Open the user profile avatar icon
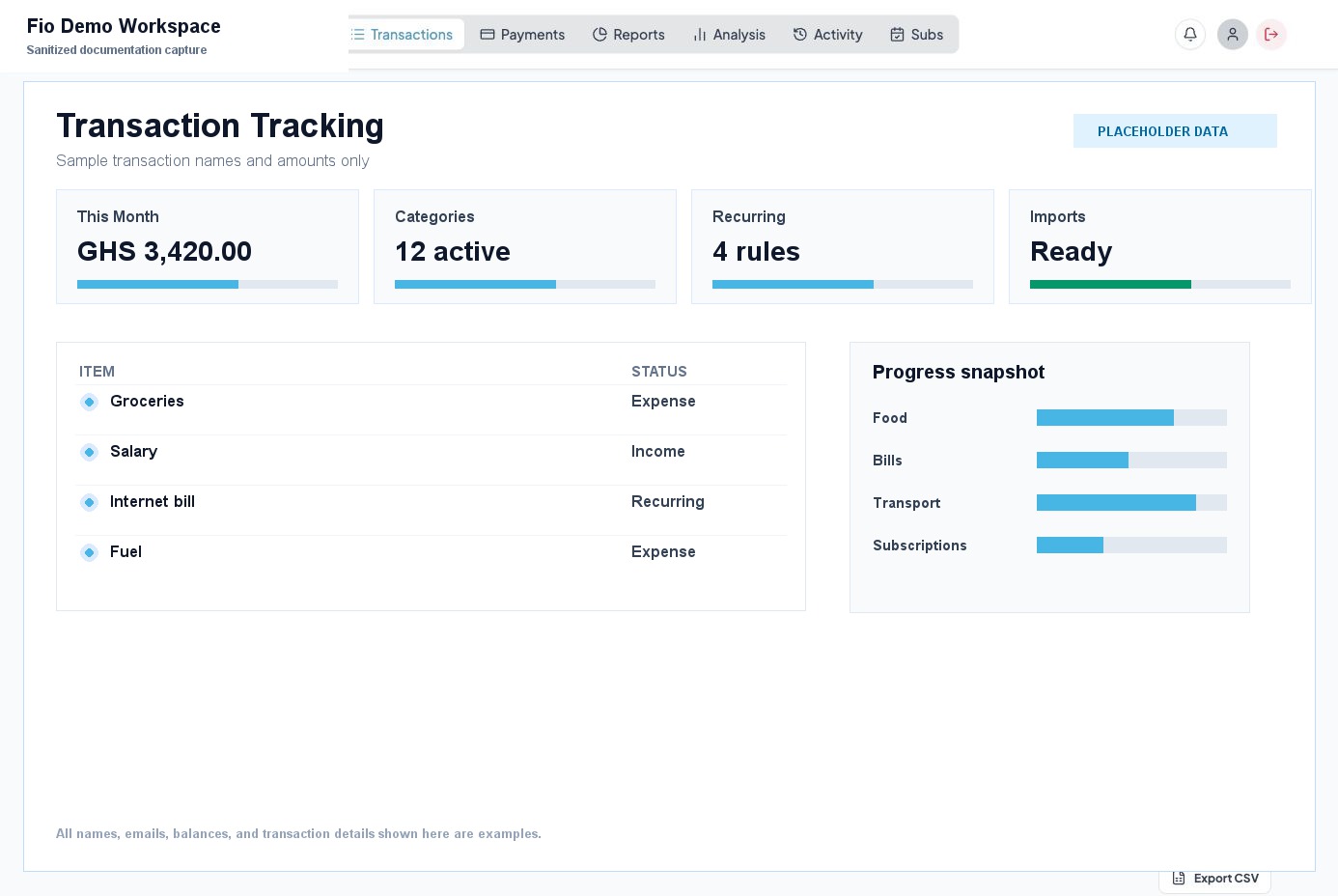Image resolution: width=1338 pixels, height=896 pixels. [x=1233, y=35]
